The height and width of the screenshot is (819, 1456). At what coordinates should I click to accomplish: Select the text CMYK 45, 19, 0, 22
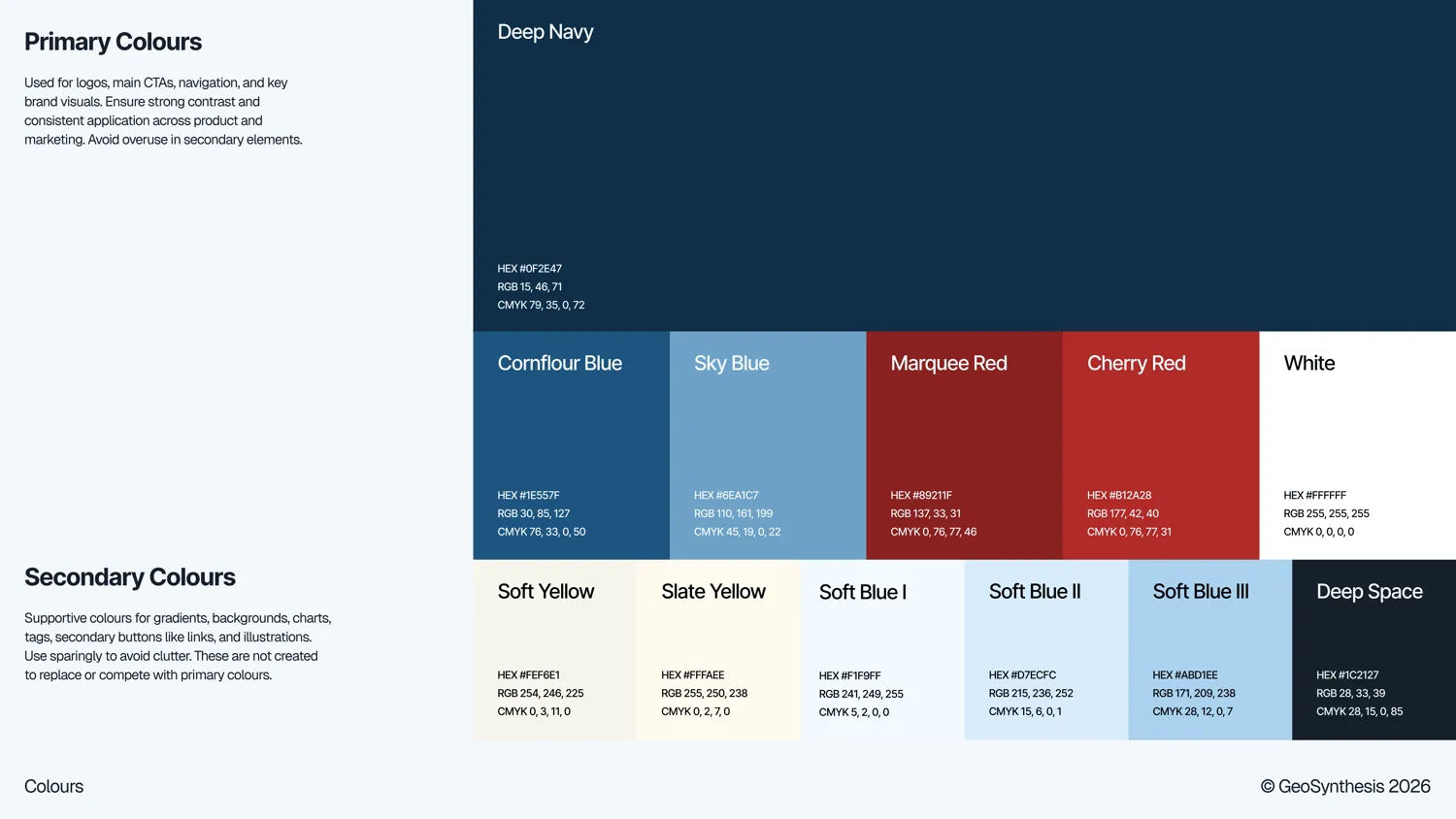[x=738, y=533]
